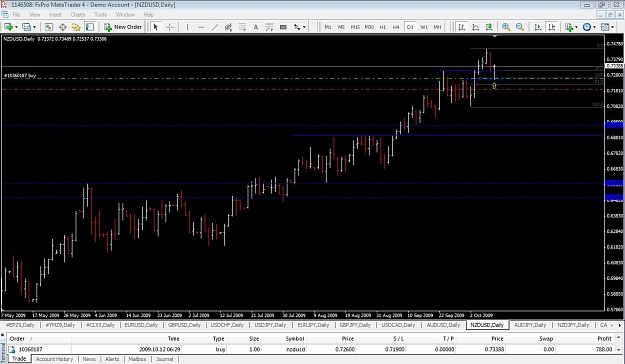Select order row 10360187
The width and height of the screenshot is (625, 364).
point(310,349)
